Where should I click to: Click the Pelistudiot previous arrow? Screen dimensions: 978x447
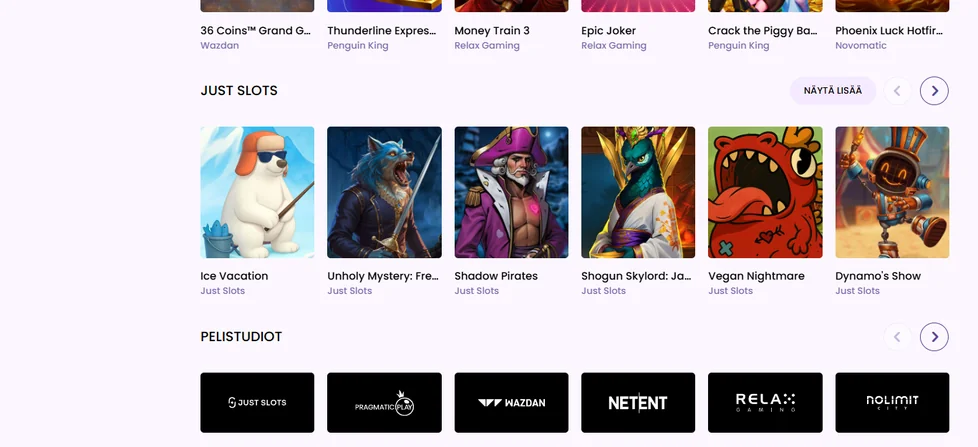point(898,337)
